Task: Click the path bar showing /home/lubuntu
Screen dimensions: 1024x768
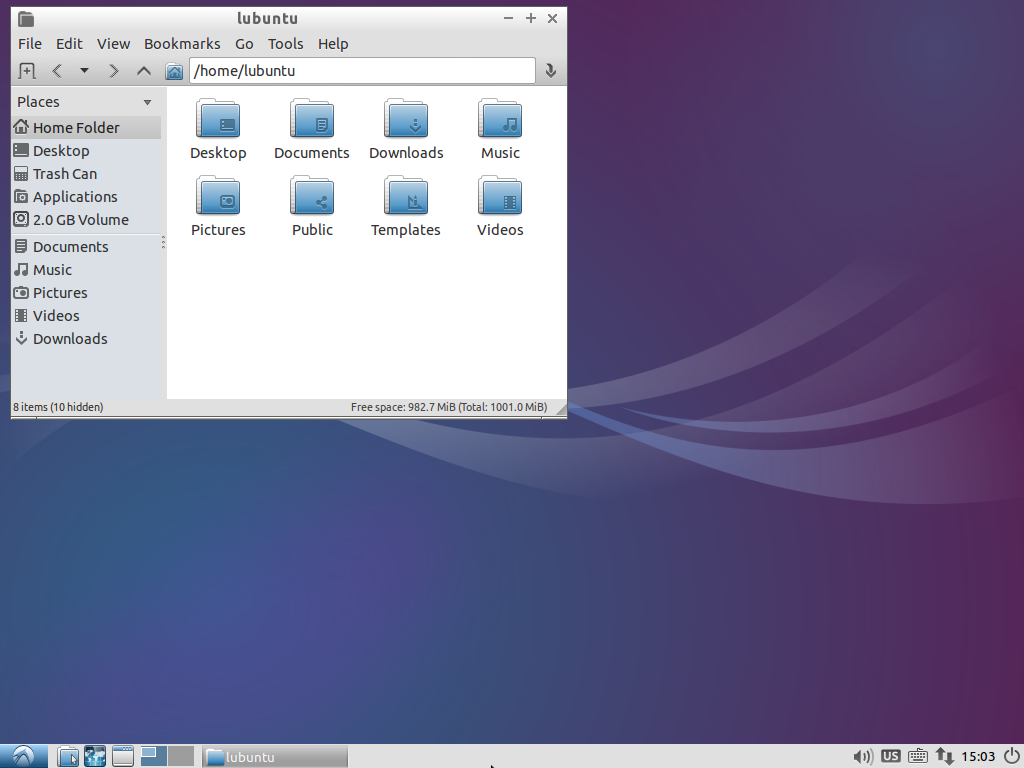Action: coord(362,71)
